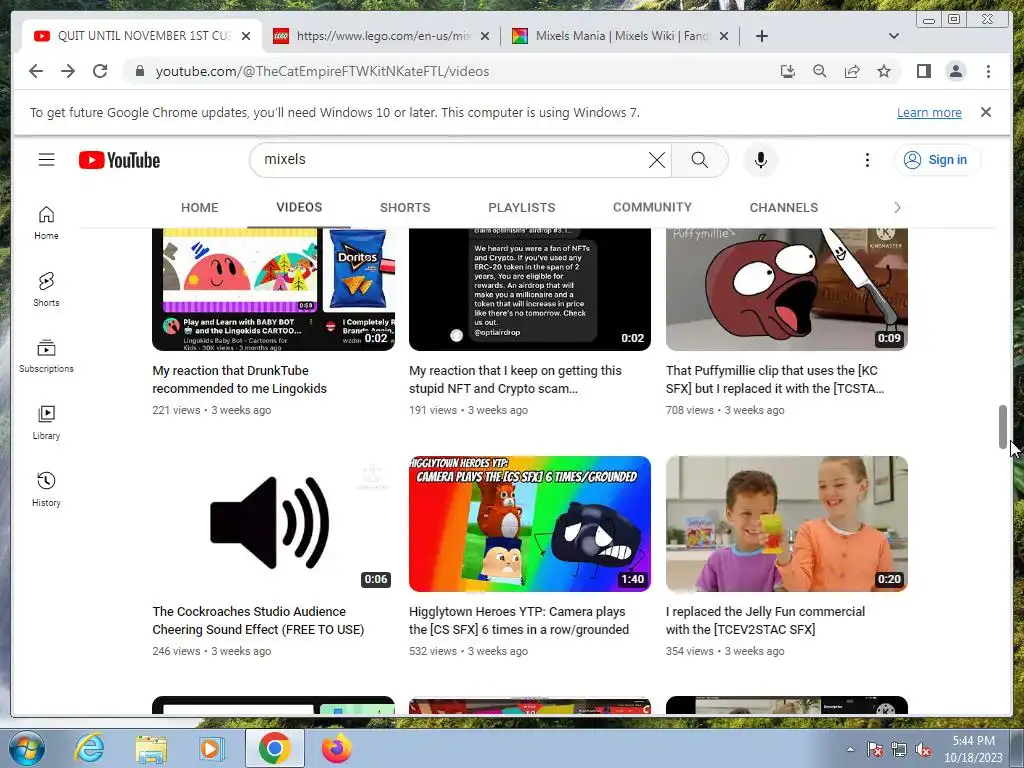
Task: Open Windows Start menu
Action: point(27,748)
